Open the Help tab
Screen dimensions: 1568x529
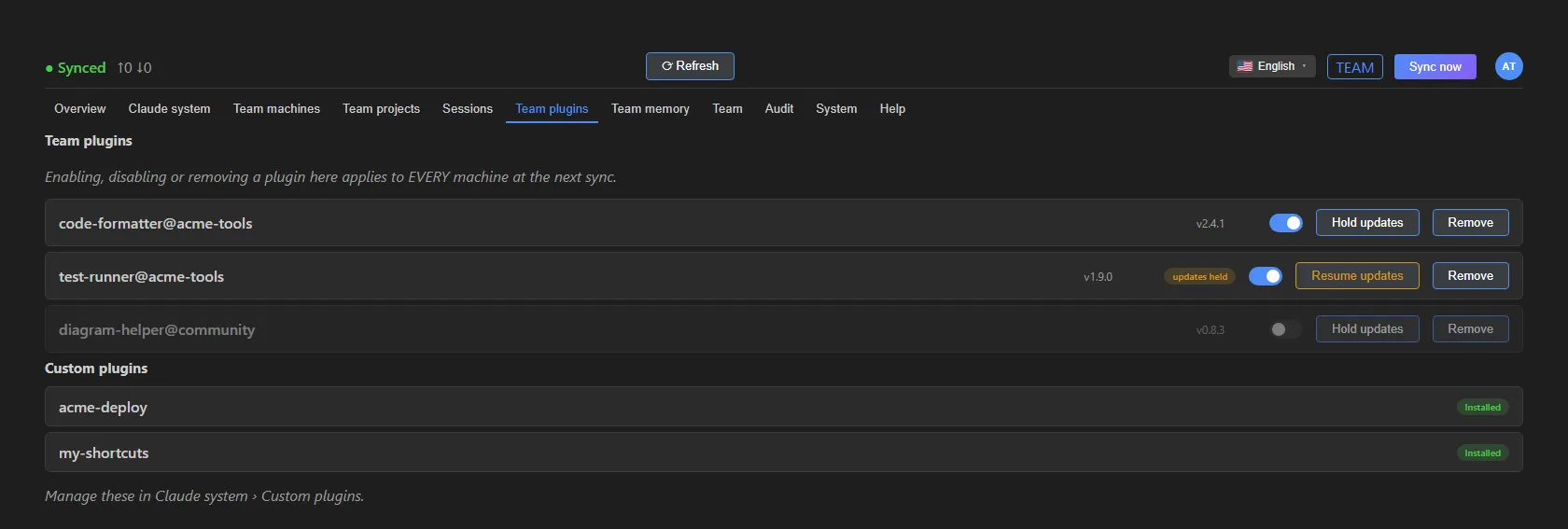click(x=892, y=109)
